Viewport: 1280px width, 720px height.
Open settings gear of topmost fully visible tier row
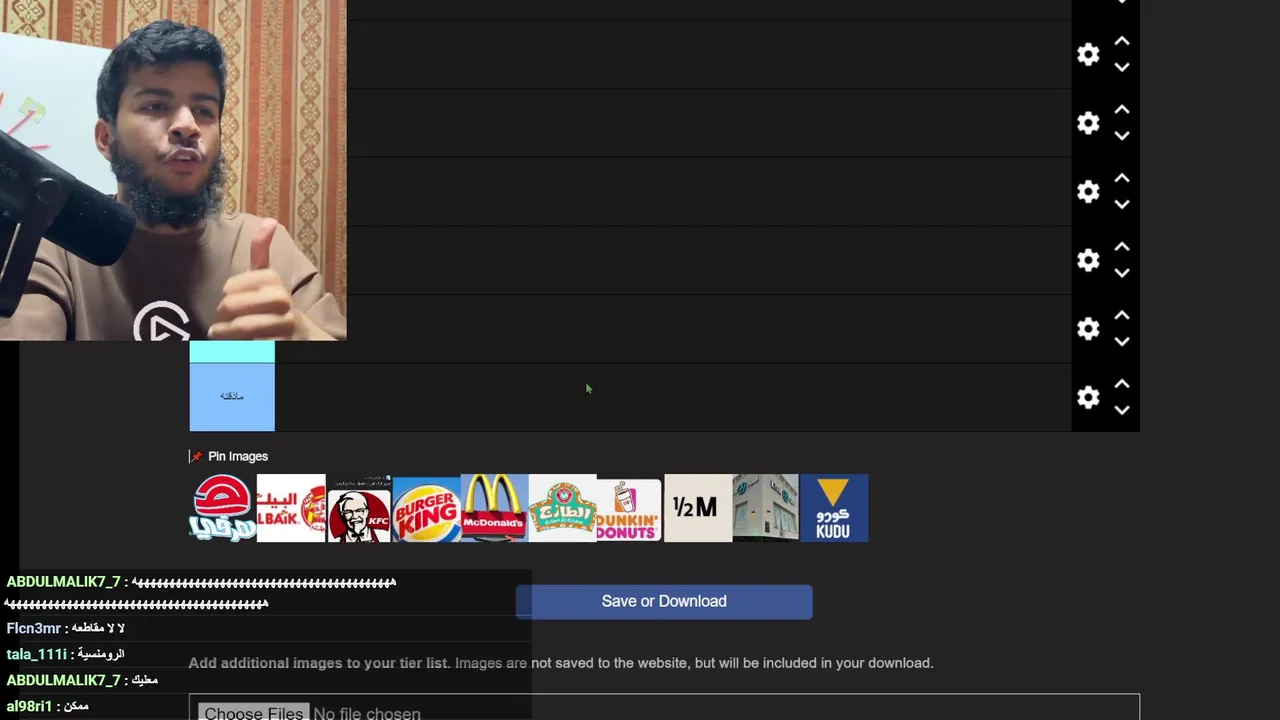(1088, 54)
